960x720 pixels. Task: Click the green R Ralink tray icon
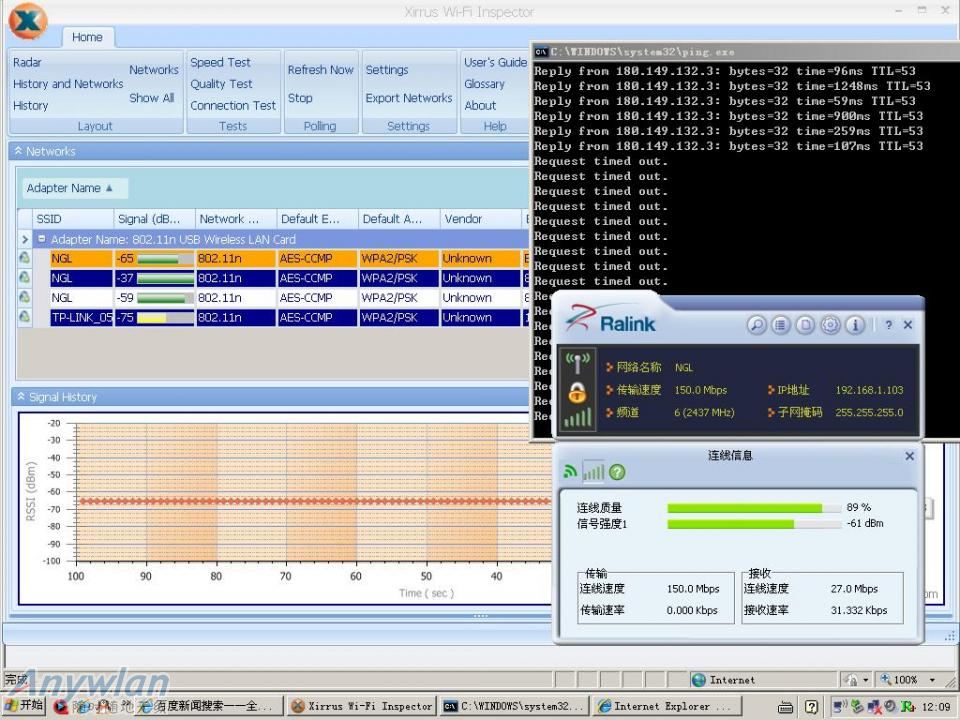[x=908, y=707]
